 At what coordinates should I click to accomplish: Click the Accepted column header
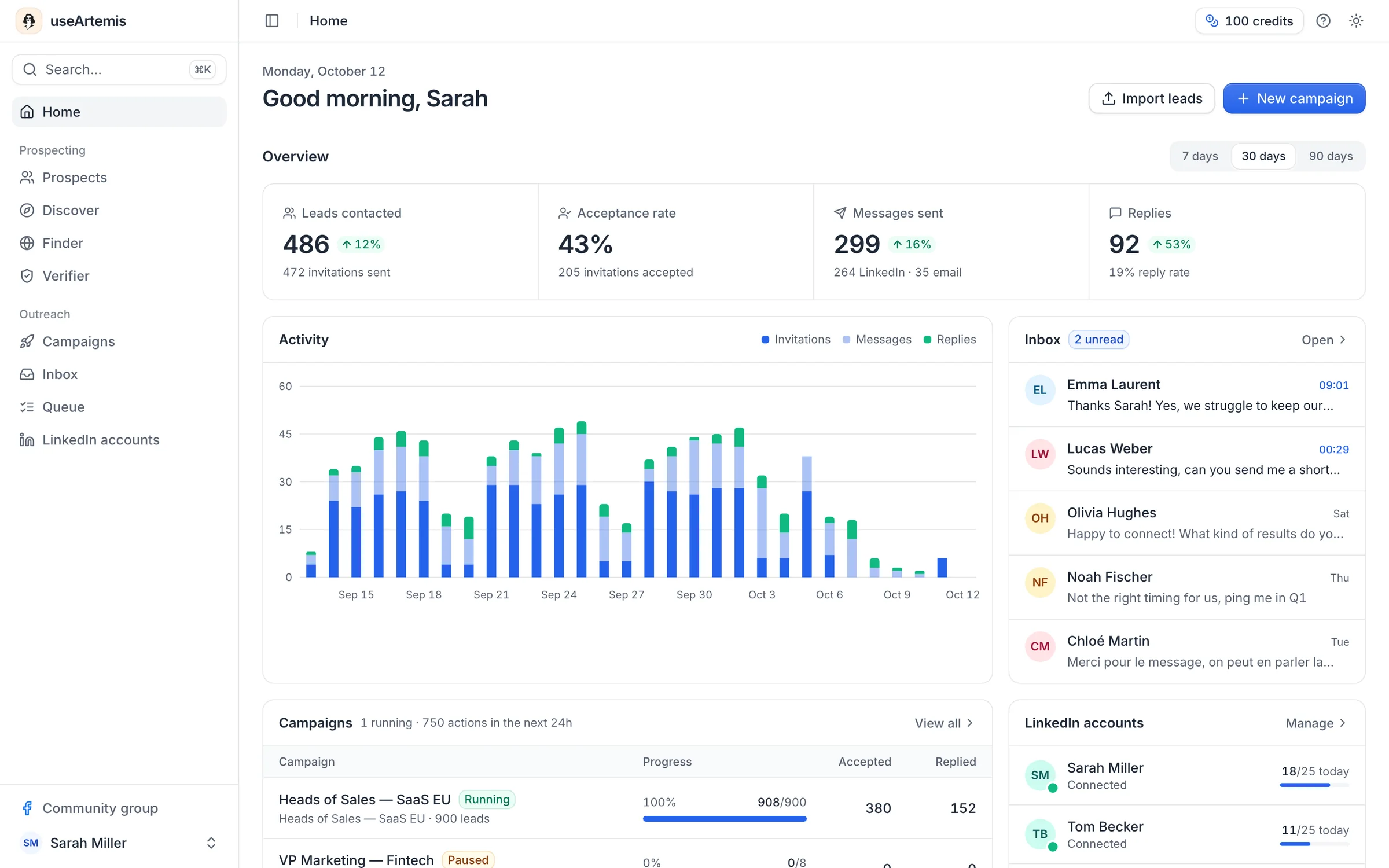(865, 762)
